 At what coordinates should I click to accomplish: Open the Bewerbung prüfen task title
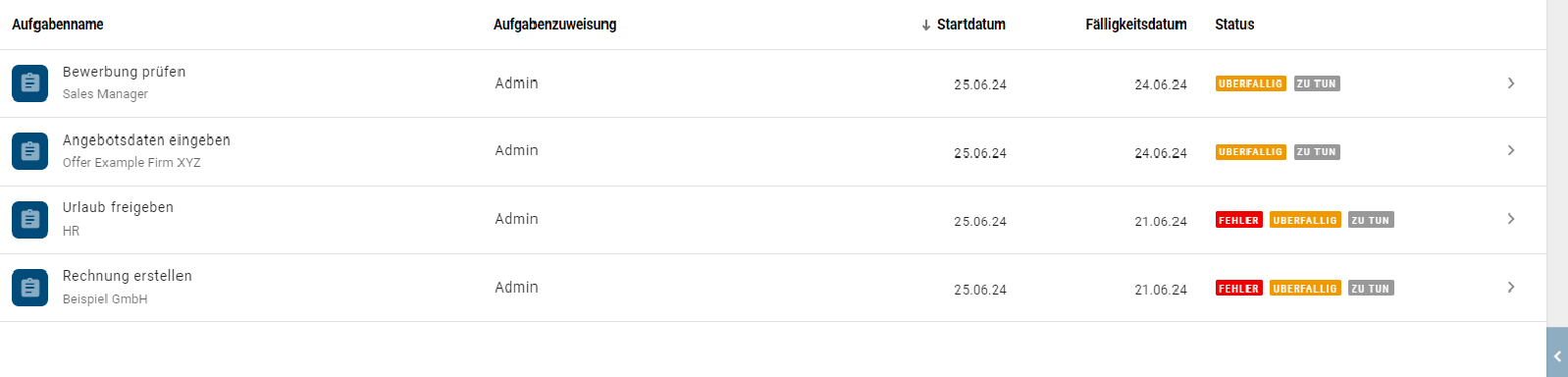pyautogui.click(x=125, y=72)
